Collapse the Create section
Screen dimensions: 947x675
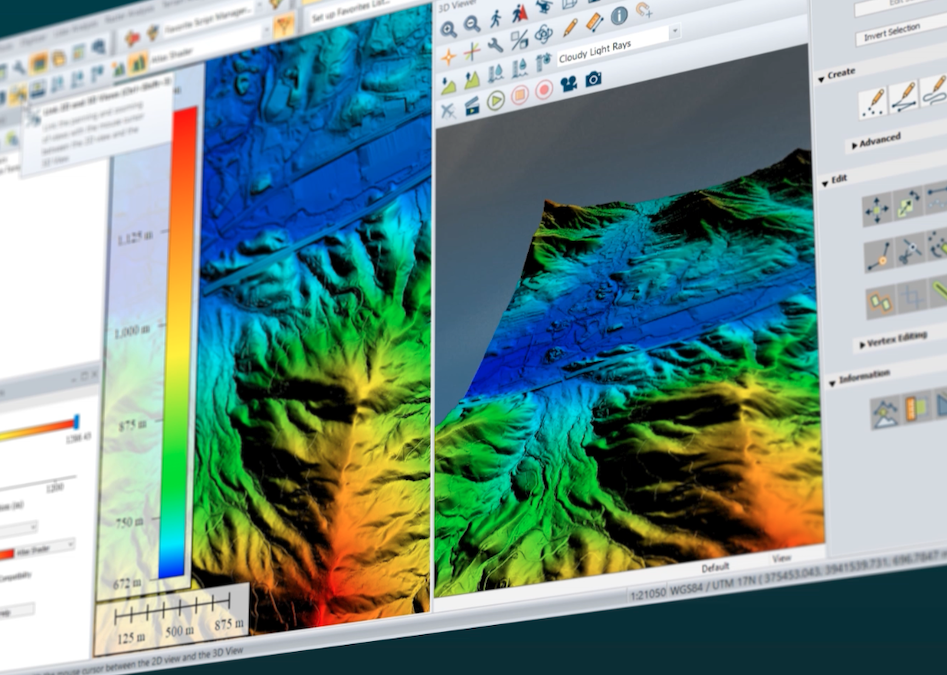point(822,79)
